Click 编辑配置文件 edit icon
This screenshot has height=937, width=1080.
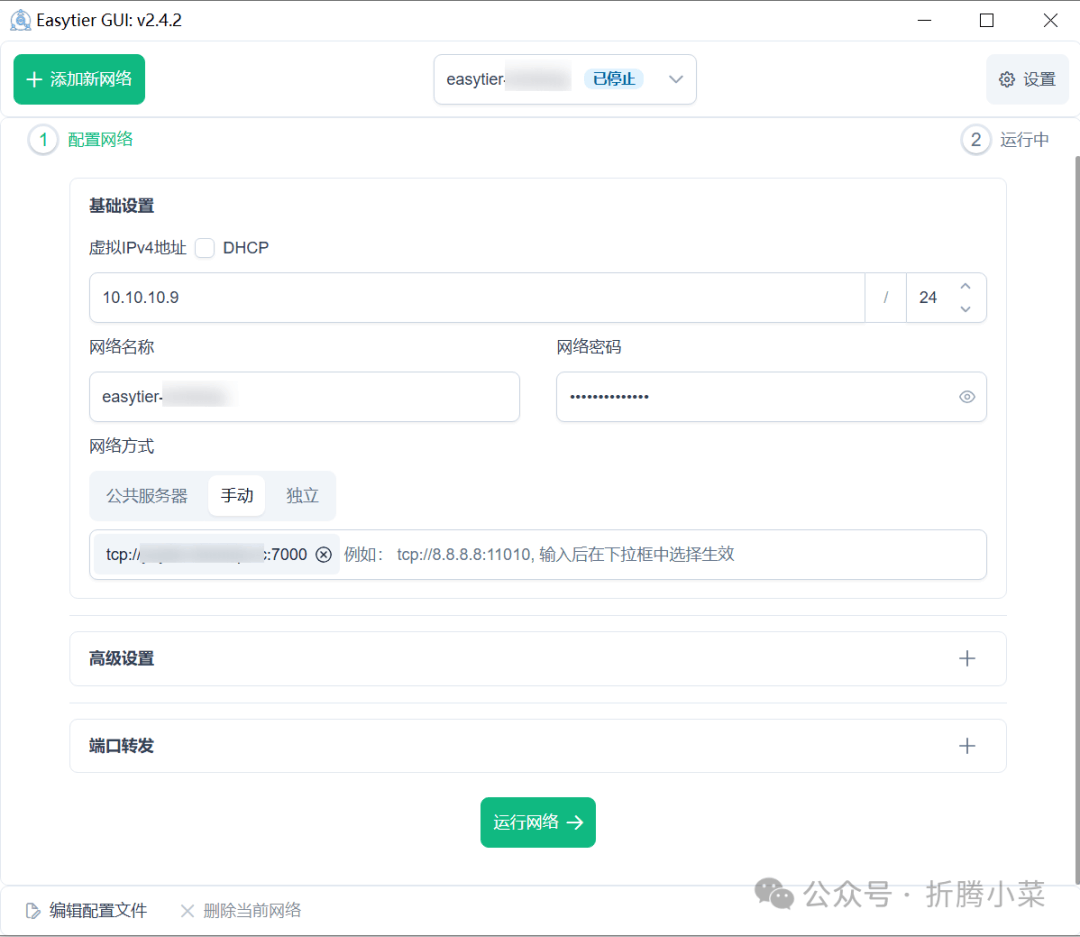click(34, 911)
